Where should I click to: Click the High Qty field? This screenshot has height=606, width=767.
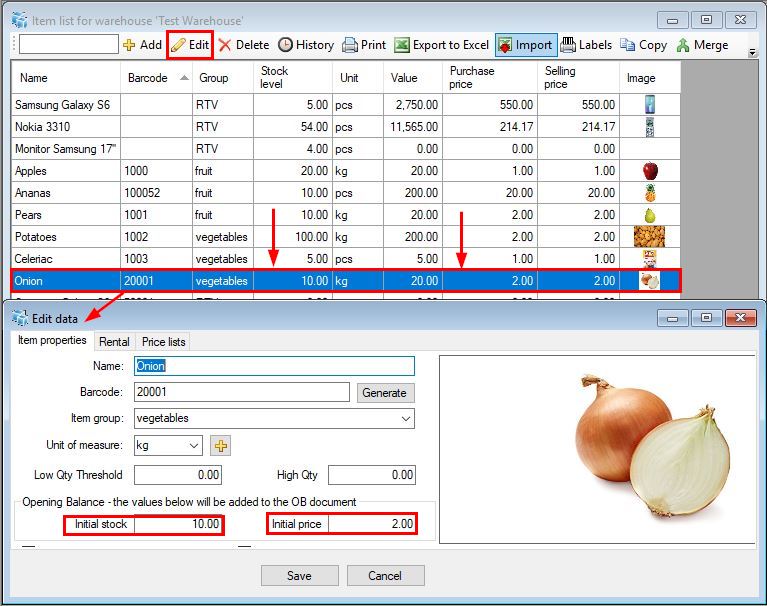click(372, 475)
